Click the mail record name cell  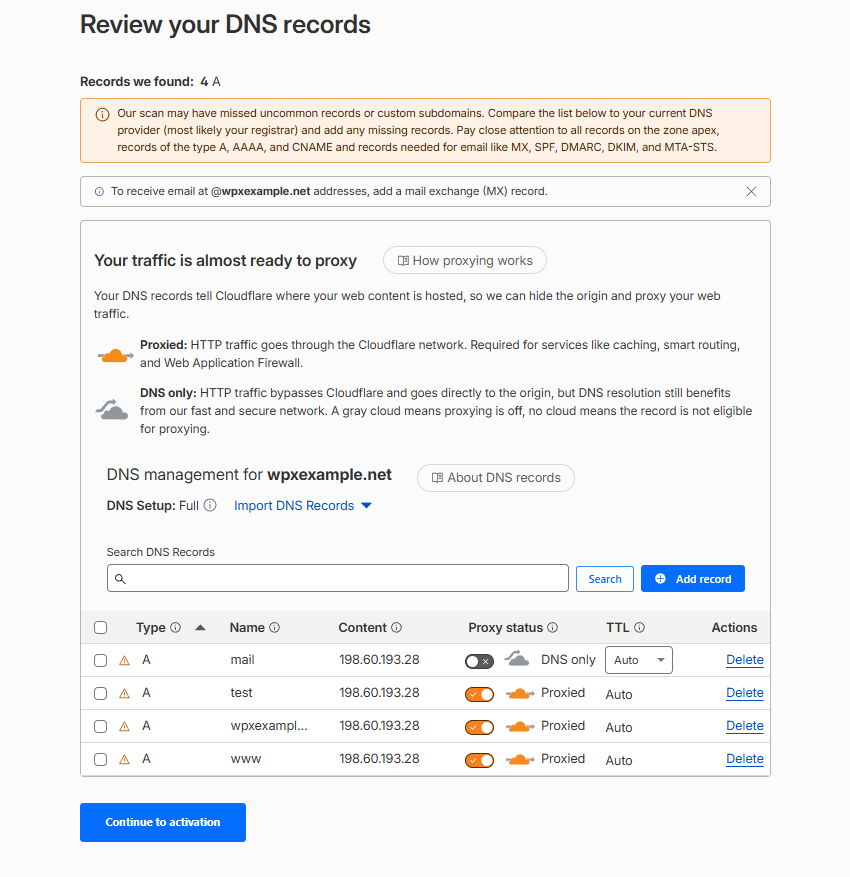(x=242, y=660)
